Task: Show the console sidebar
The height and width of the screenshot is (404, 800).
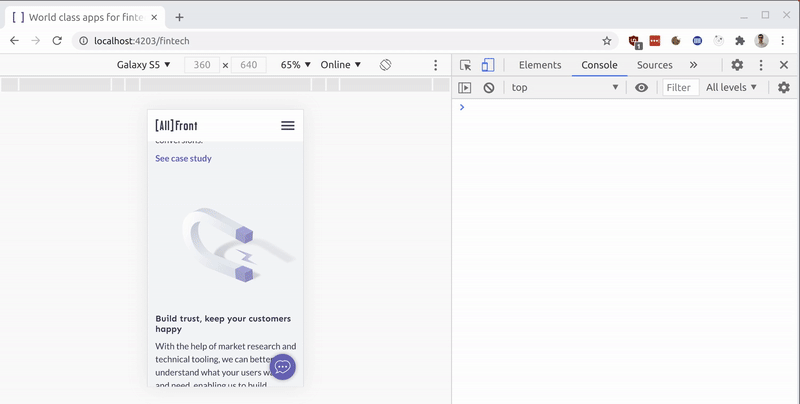Action: tap(465, 88)
